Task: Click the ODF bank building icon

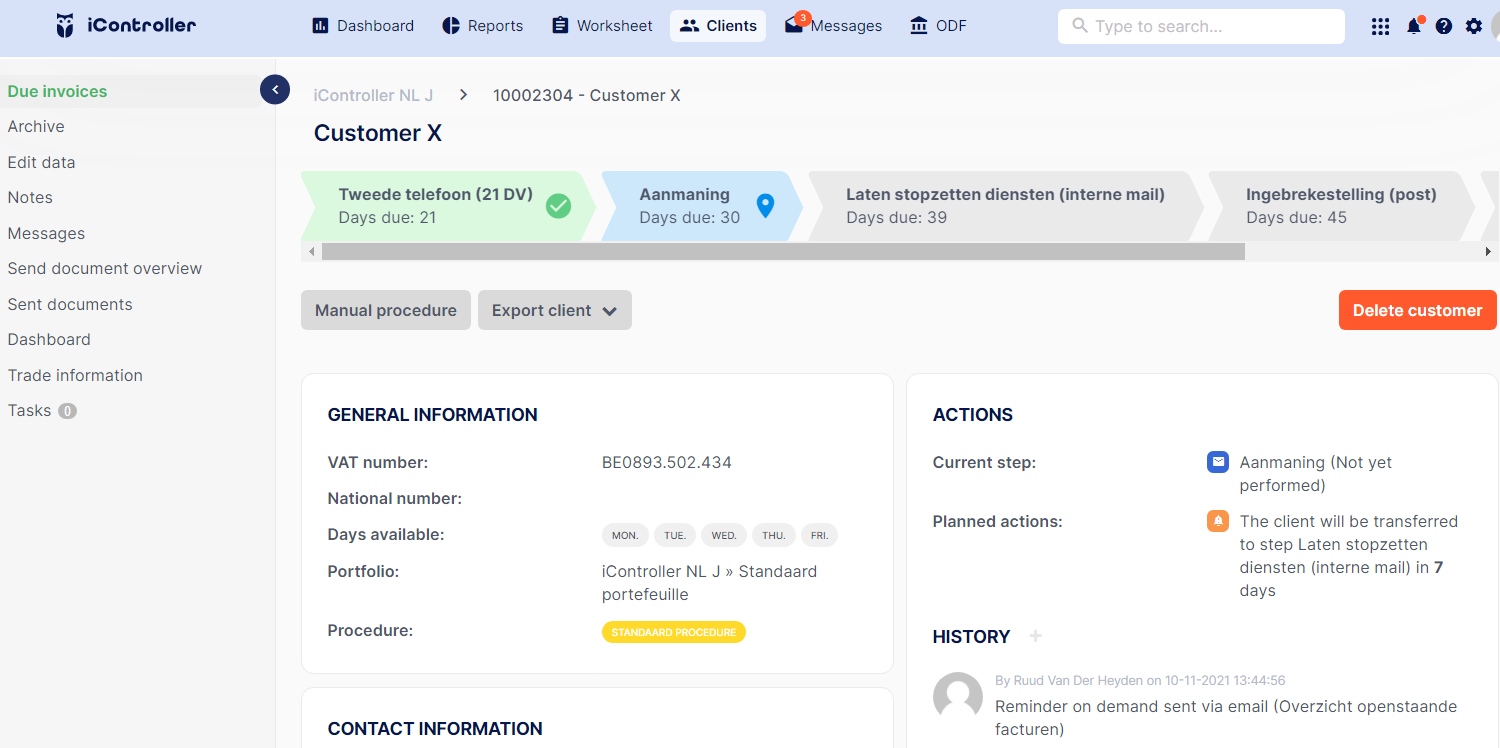Action: [x=919, y=26]
